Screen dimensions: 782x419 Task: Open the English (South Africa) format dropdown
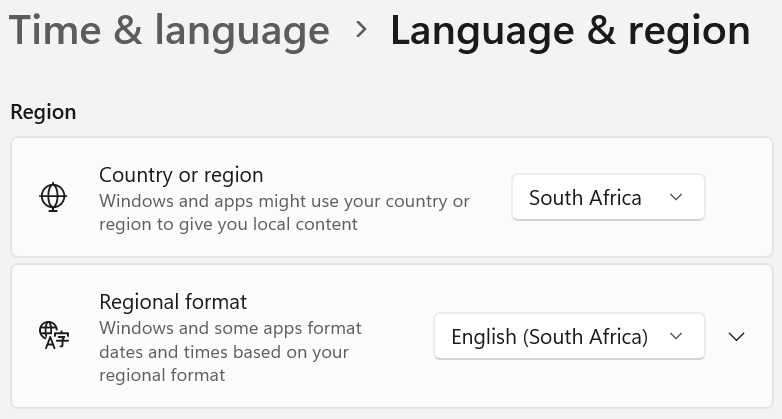569,336
